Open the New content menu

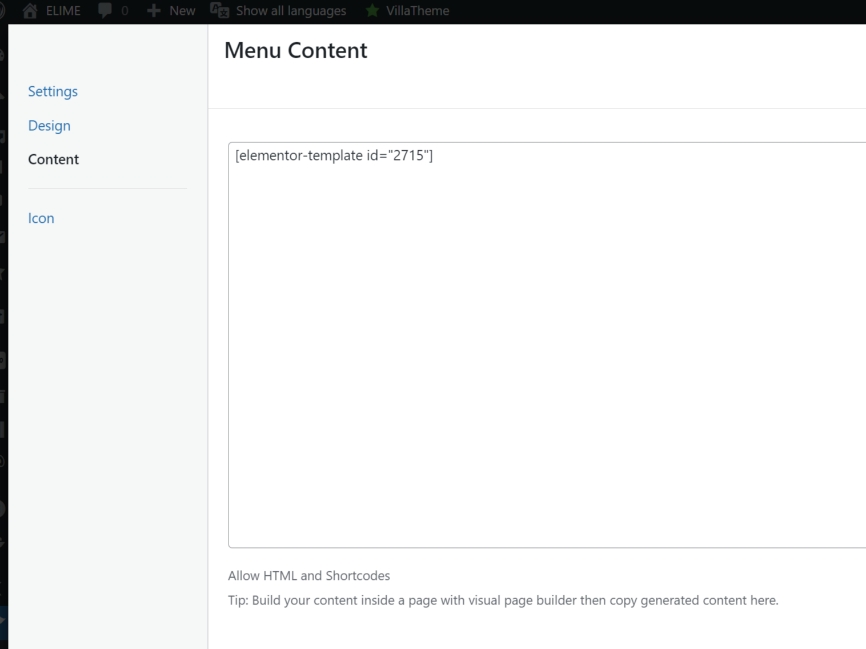[181, 11]
